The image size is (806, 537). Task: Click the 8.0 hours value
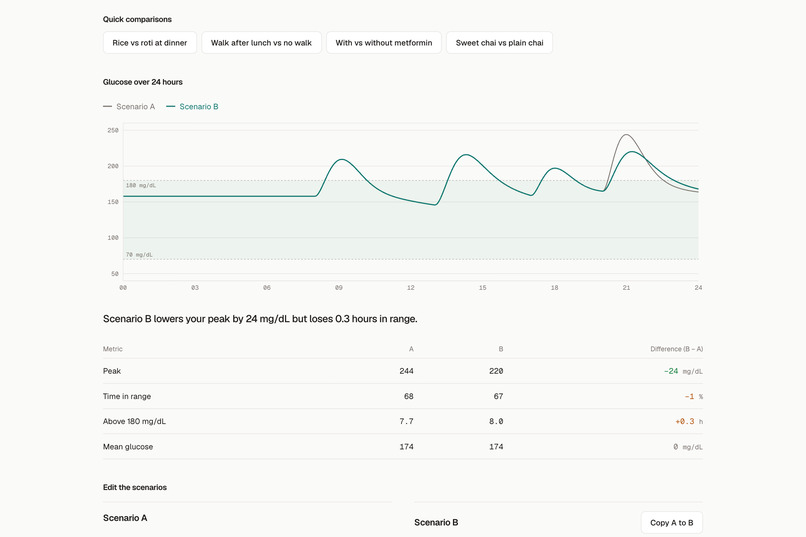click(x=496, y=421)
